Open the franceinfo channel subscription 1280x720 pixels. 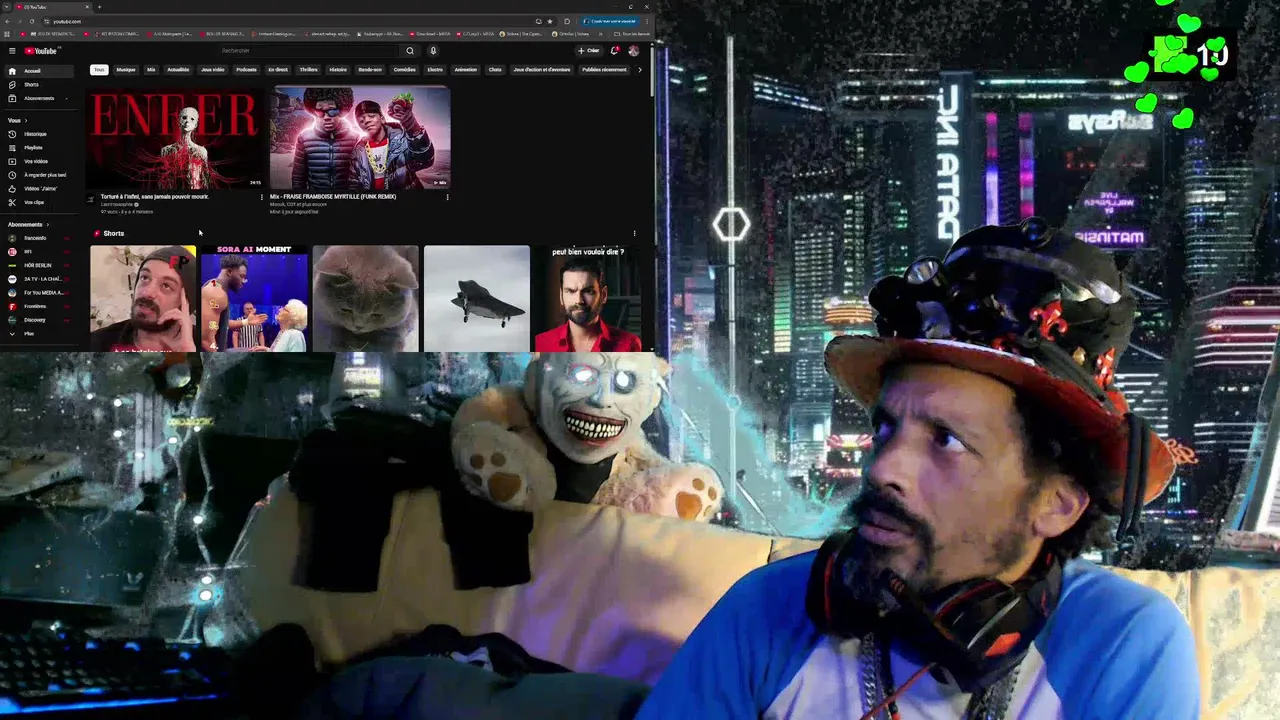pyautogui.click(x=37, y=238)
